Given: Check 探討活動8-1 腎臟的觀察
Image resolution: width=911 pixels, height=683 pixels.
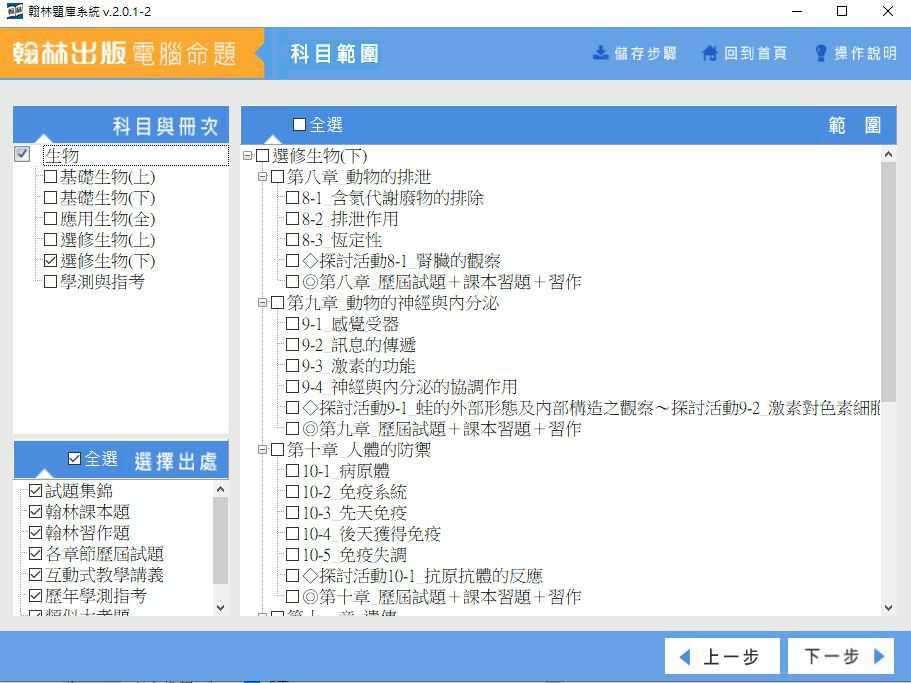Looking at the screenshot, I should (292, 261).
